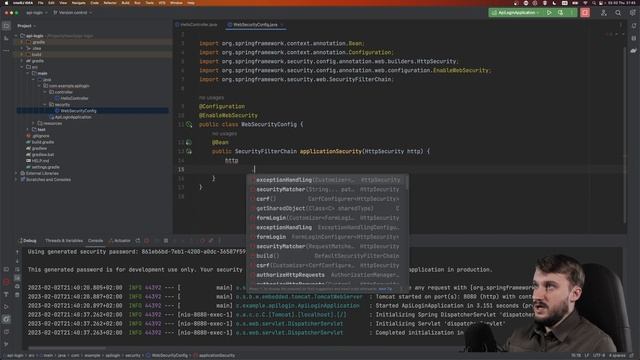Image resolution: width=640 pixels, height=360 pixels.
Task: Click the Wi-Fi icon in macOS menu bar
Action: click(x=585, y=3)
